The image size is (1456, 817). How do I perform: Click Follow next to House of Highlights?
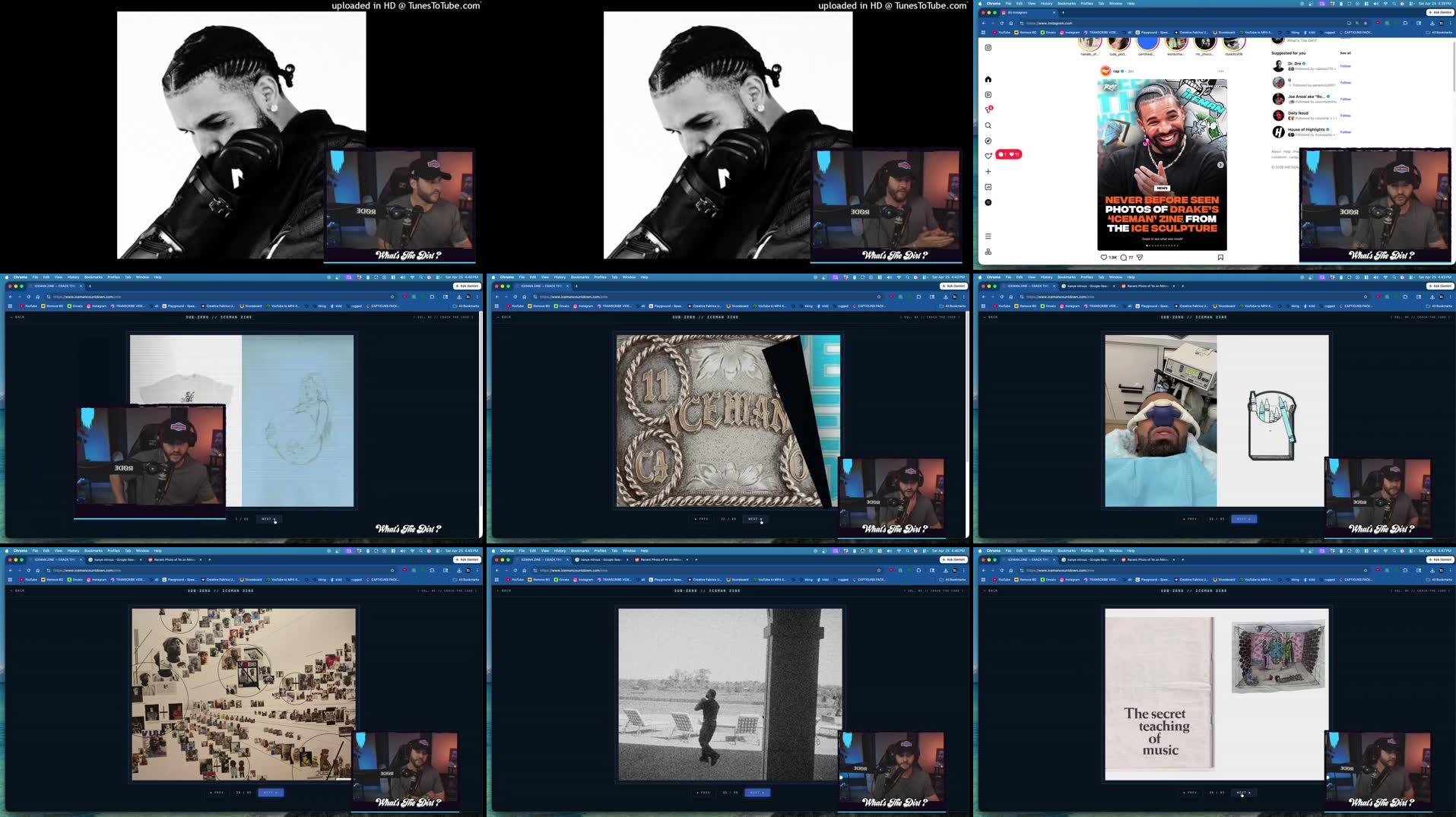coord(1345,132)
